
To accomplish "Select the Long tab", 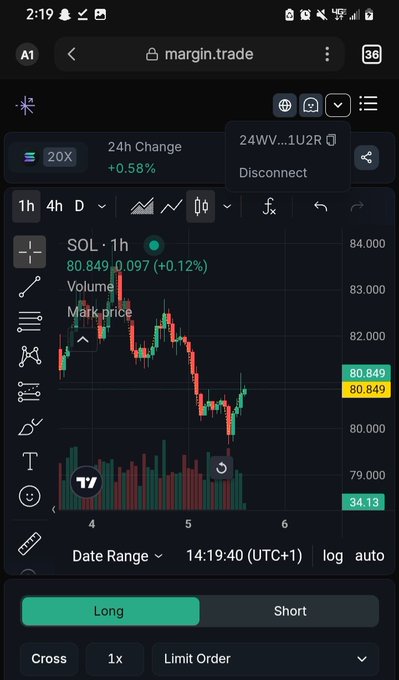I will (x=111, y=611).
